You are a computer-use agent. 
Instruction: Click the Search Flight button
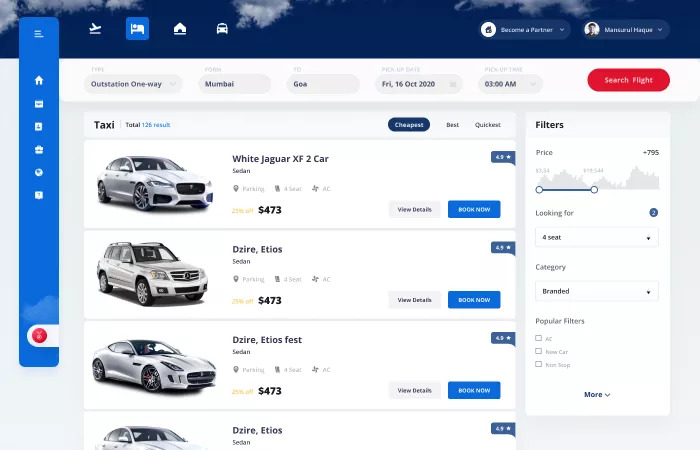pos(629,80)
